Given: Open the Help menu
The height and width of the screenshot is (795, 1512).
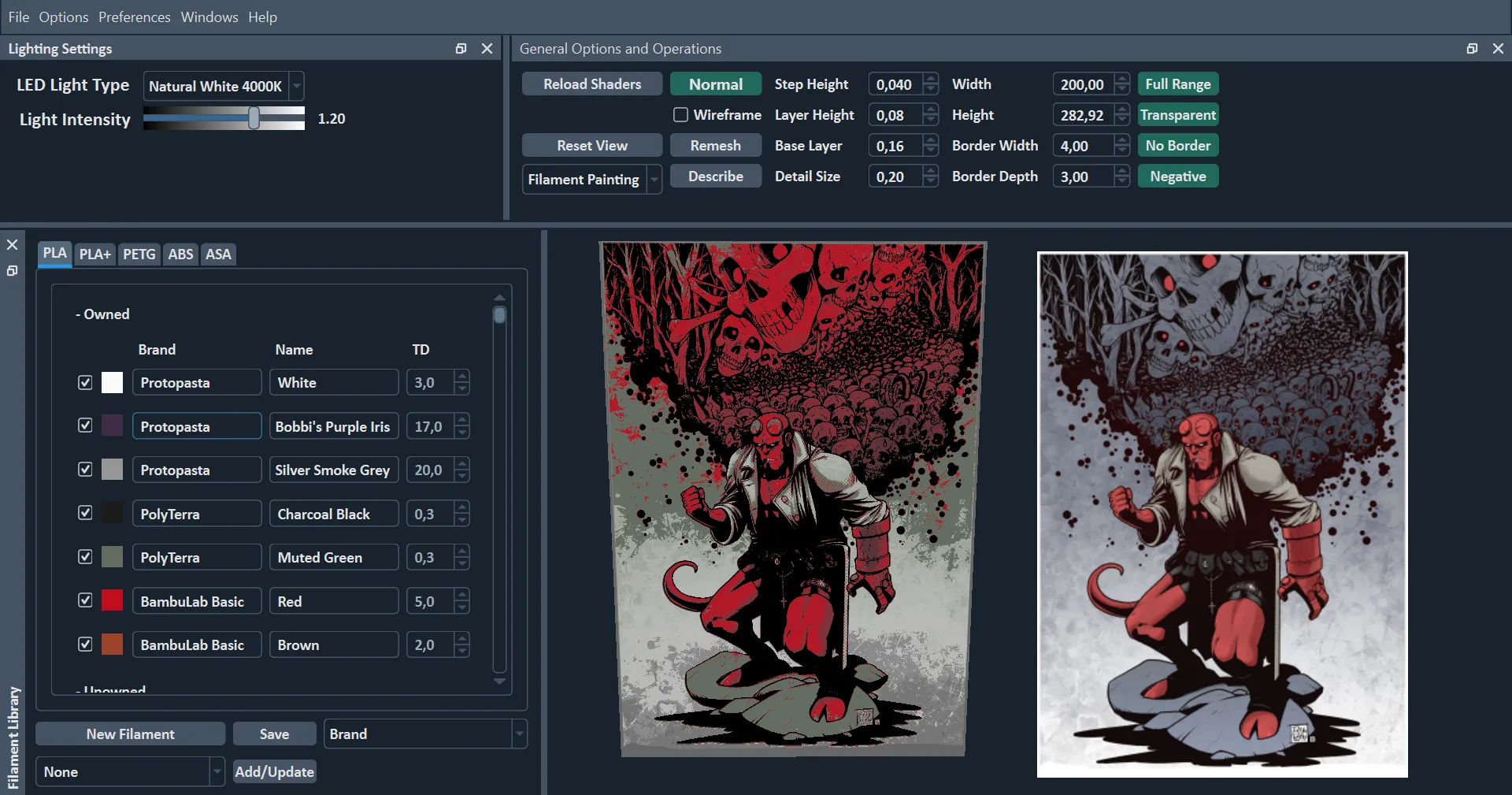Looking at the screenshot, I should 262,17.
